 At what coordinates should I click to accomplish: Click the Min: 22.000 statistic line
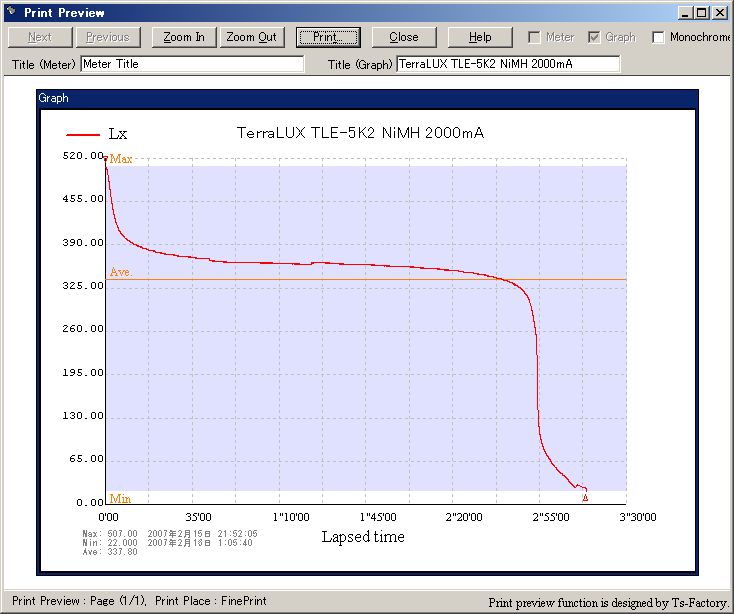click(168, 543)
